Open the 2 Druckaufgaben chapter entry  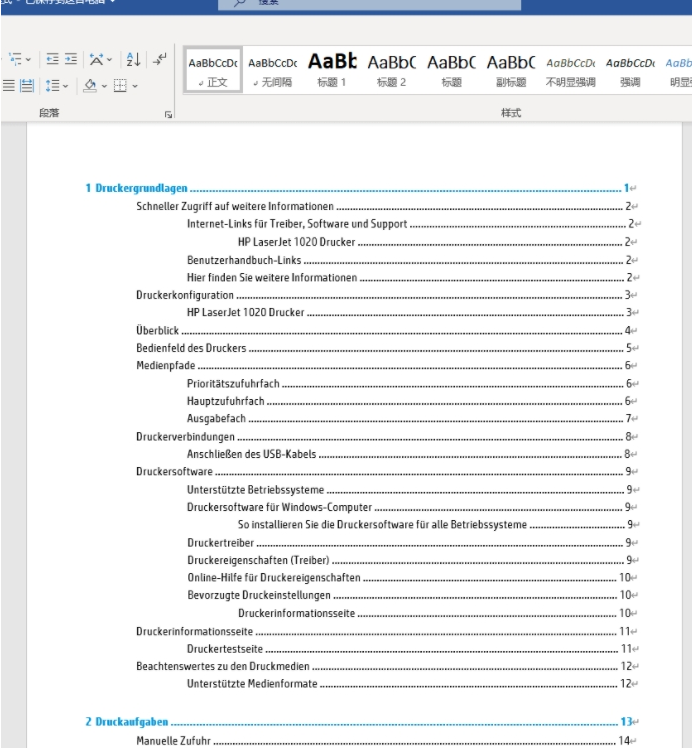[x=127, y=721]
